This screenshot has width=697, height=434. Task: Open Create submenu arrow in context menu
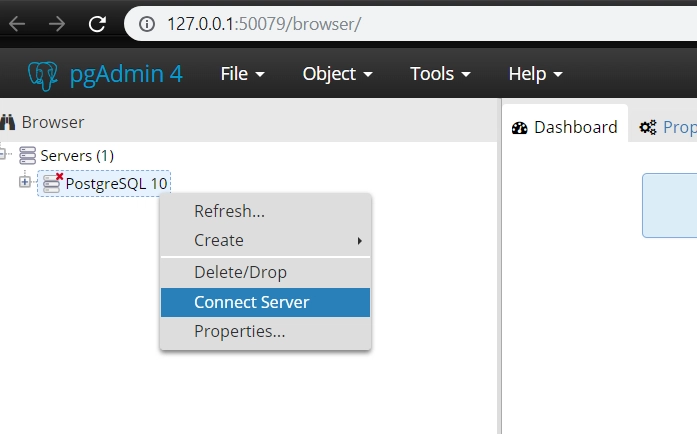(x=360, y=241)
